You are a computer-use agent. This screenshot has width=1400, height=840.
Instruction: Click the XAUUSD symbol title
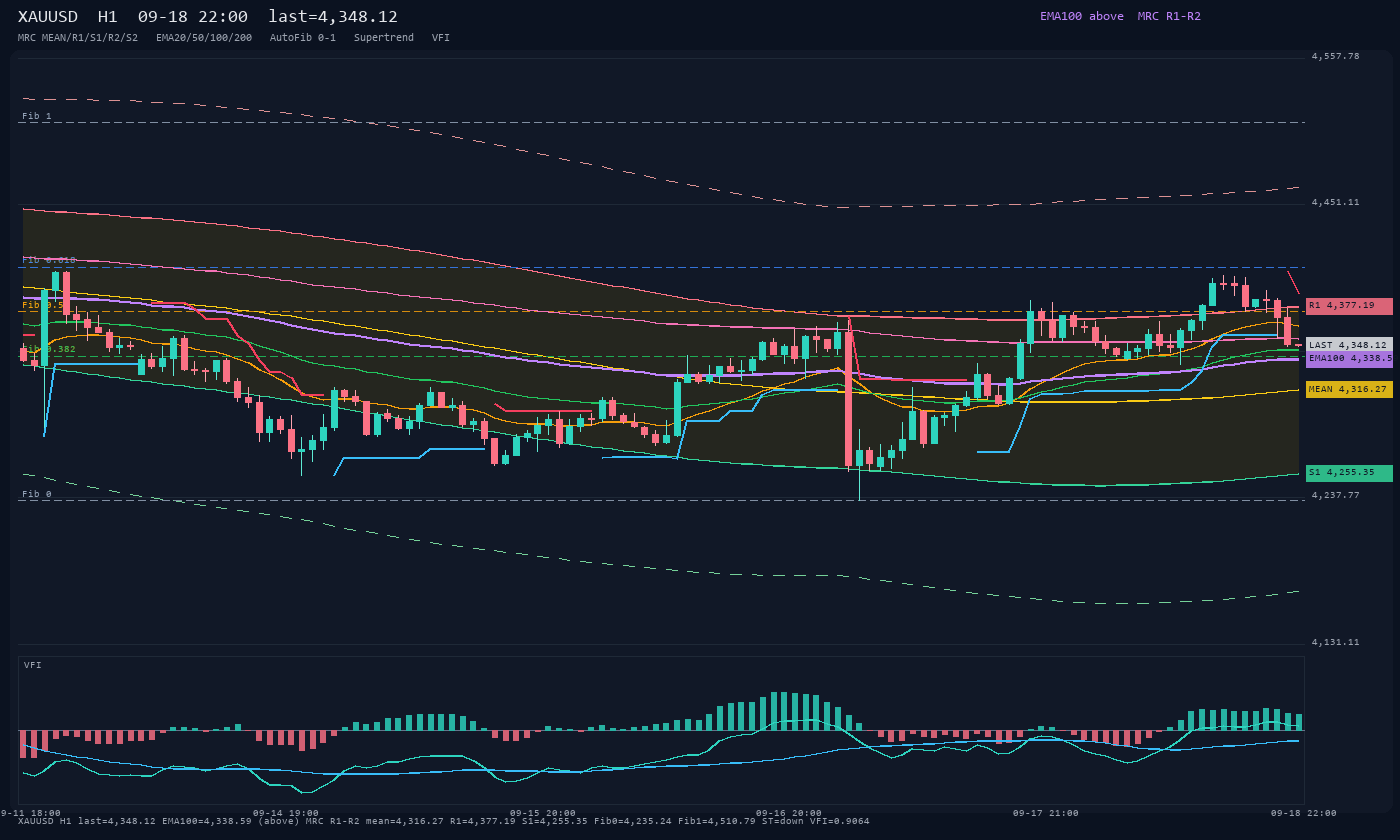coord(51,17)
